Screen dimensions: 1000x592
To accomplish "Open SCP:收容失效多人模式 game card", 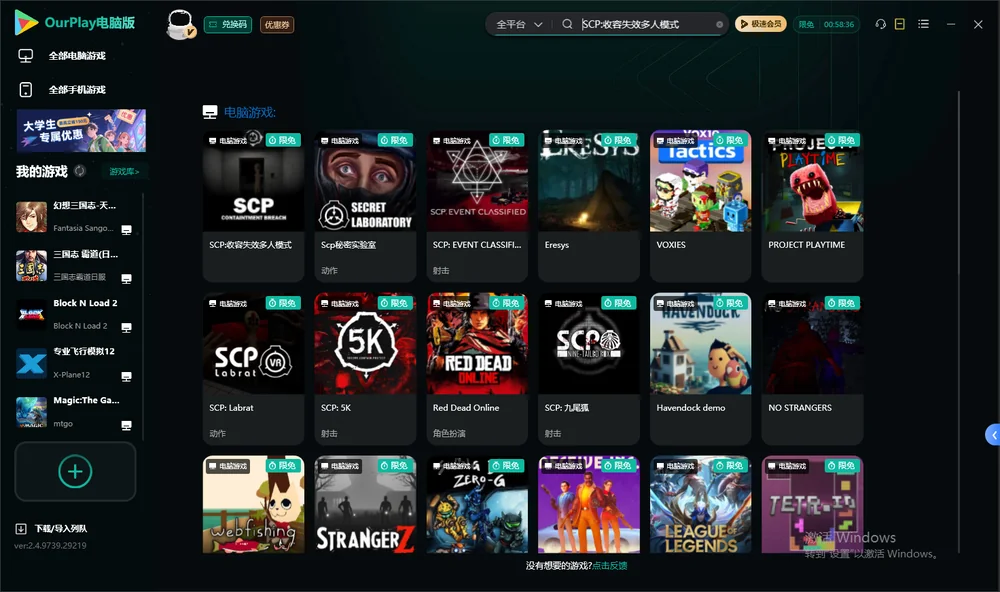I will [x=253, y=206].
